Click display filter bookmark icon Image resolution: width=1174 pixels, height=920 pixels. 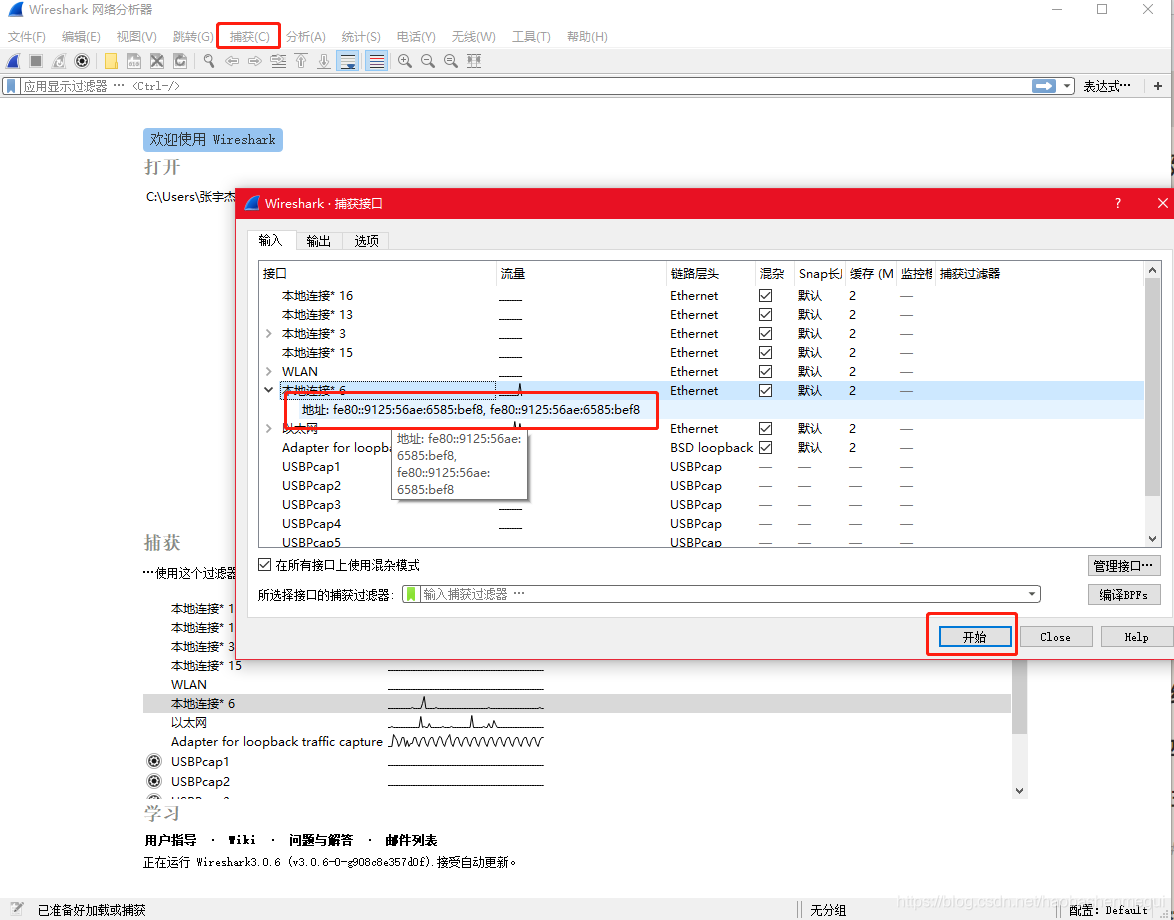(11, 86)
